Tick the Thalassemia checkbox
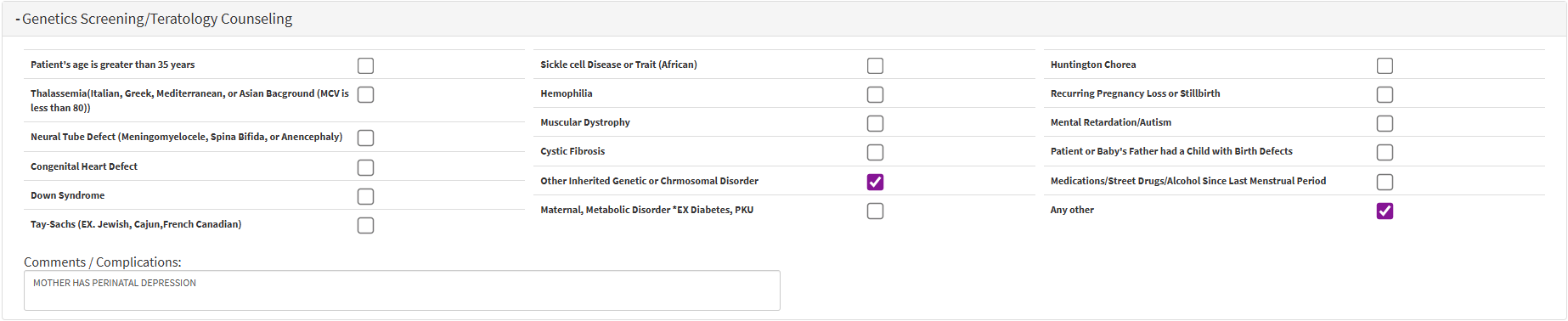The image size is (1568, 321). click(x=365, y=94)
